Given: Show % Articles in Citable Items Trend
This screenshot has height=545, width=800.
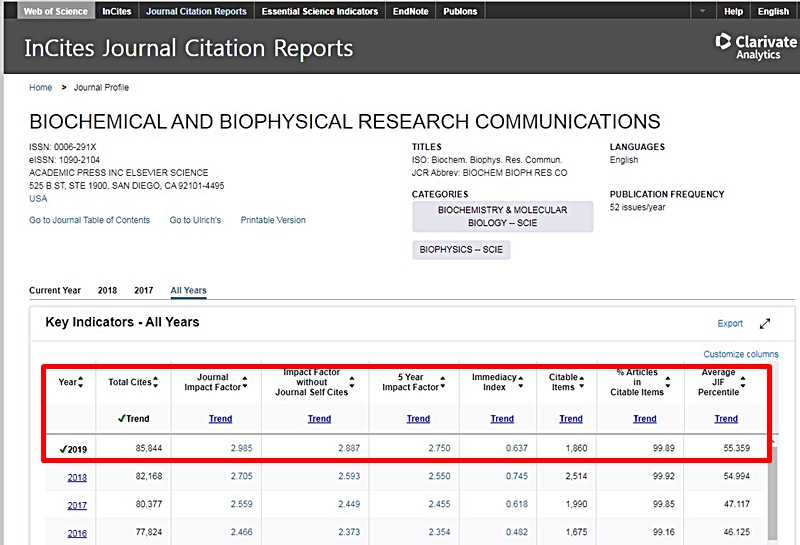Looking at the screenshot, I should pos(645,418).
